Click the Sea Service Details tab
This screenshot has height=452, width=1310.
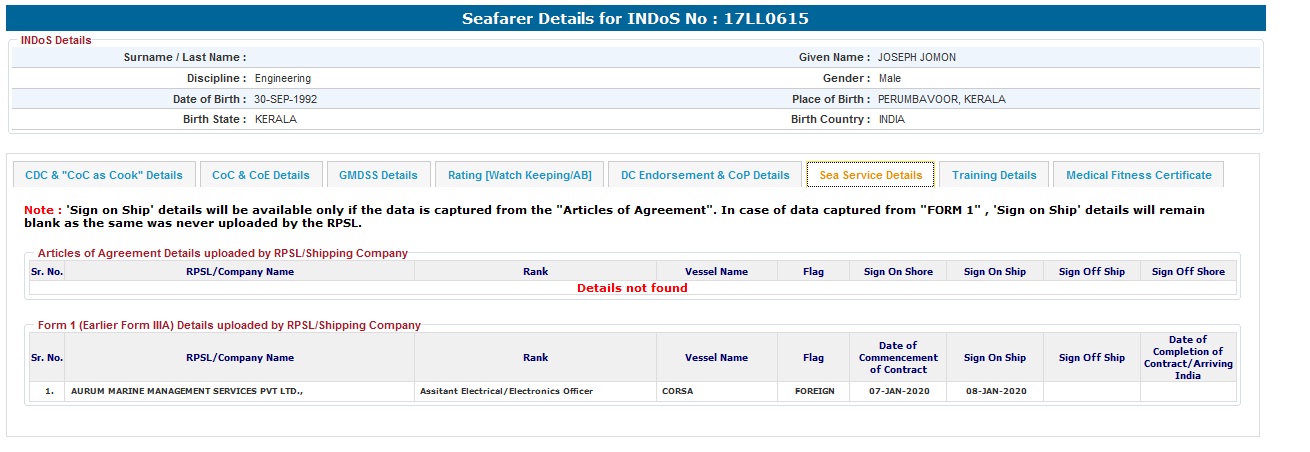(x=871, y=175)
